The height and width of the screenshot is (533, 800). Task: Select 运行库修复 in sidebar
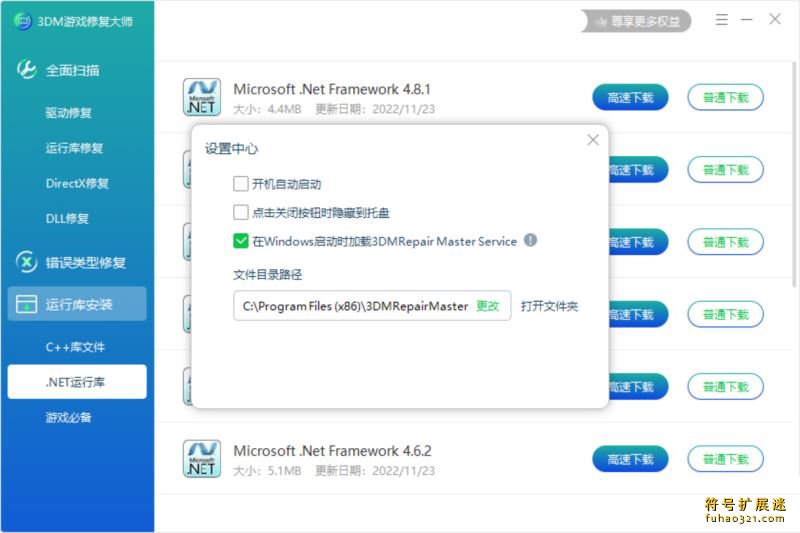pyautogui.click(x=74, y=148)
